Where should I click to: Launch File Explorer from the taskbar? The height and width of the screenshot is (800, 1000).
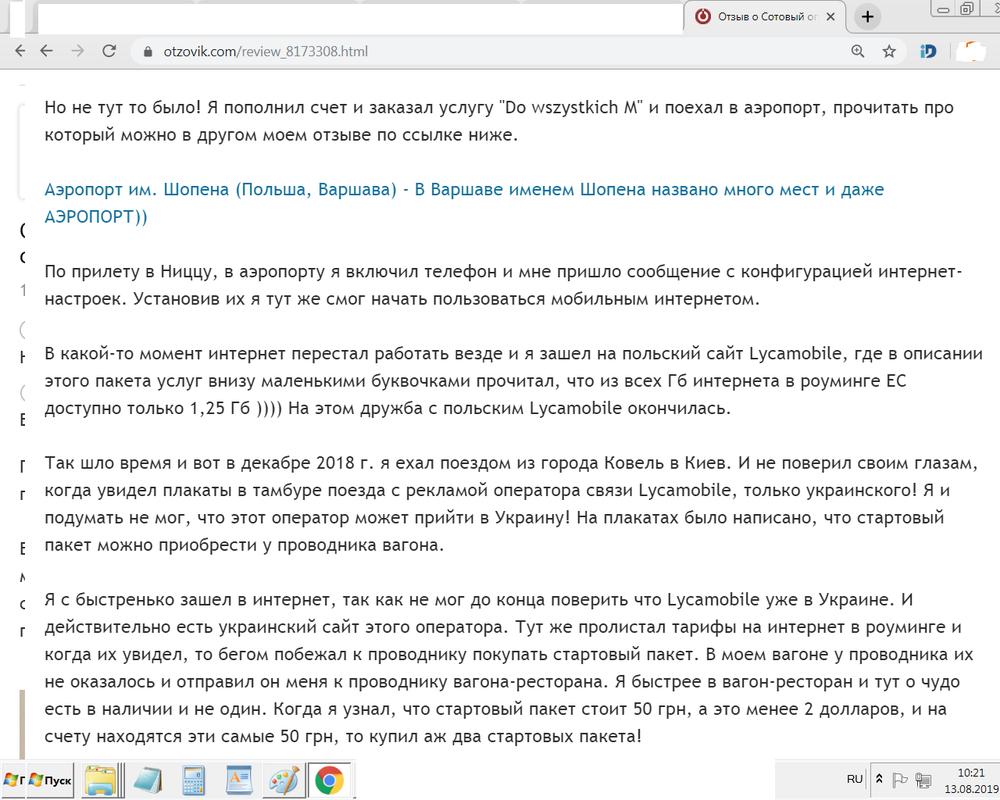[101, 780]
